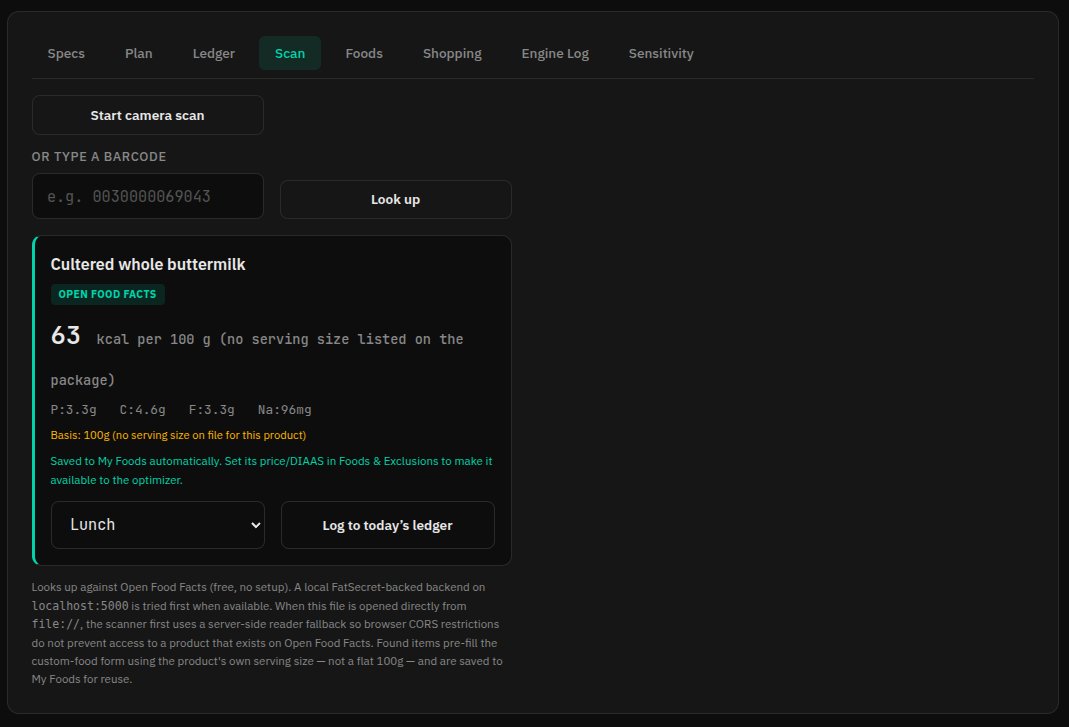Select the Scan tab
The height and width of the screenshot is (727, 1069).
(x=290, y=53)
